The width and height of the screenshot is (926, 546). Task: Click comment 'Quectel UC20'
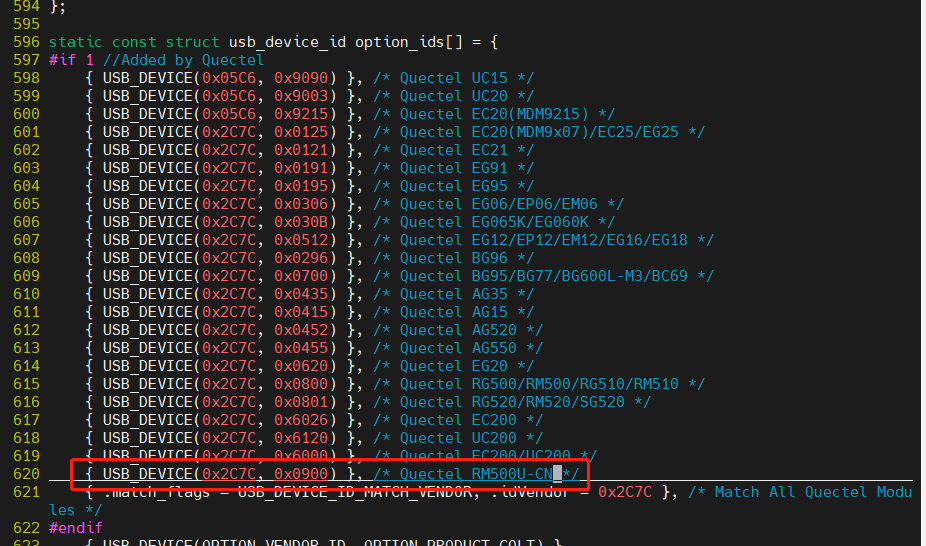pos(454,96)
